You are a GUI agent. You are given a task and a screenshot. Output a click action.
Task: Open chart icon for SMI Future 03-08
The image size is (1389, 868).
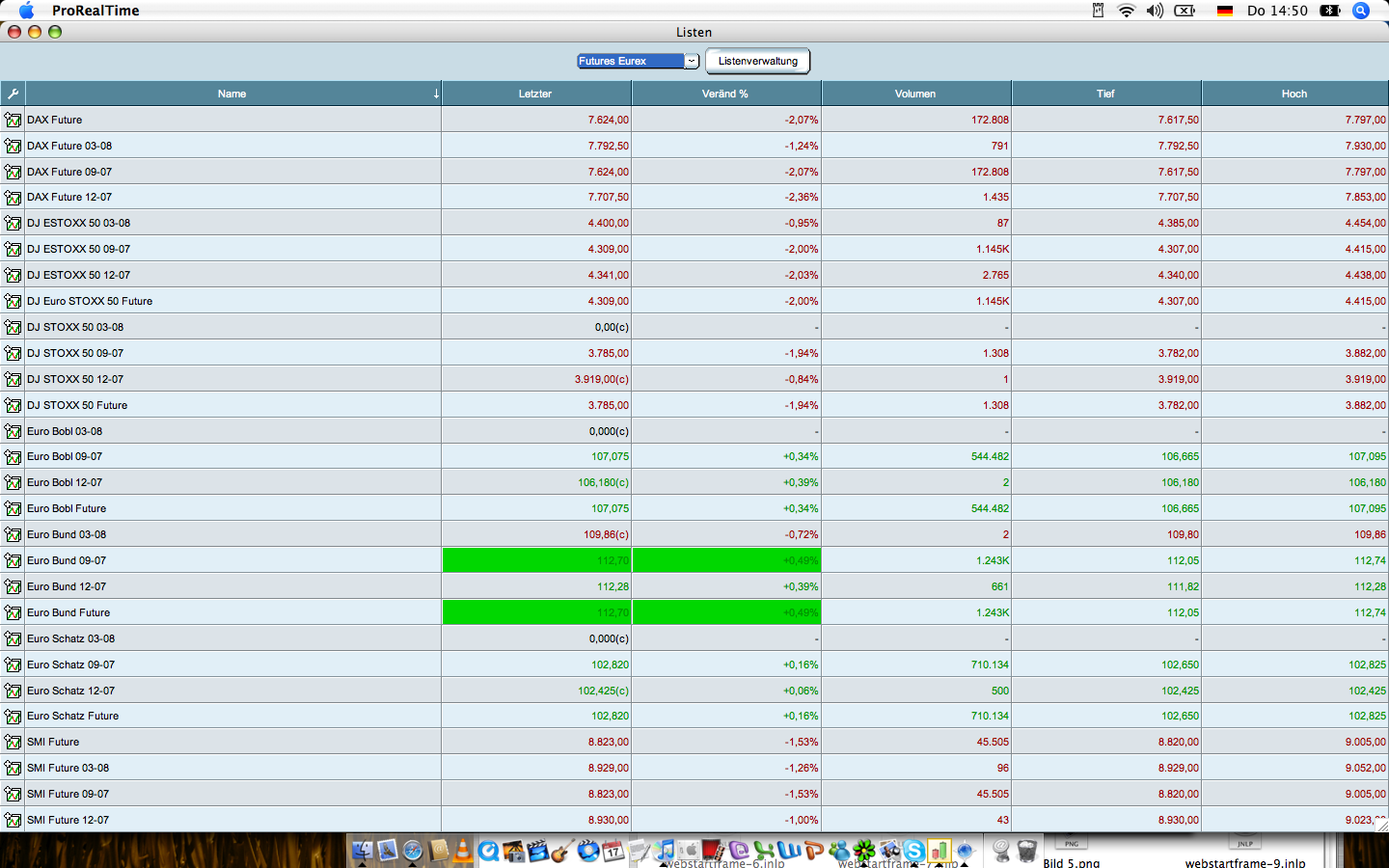pos(13,769)
